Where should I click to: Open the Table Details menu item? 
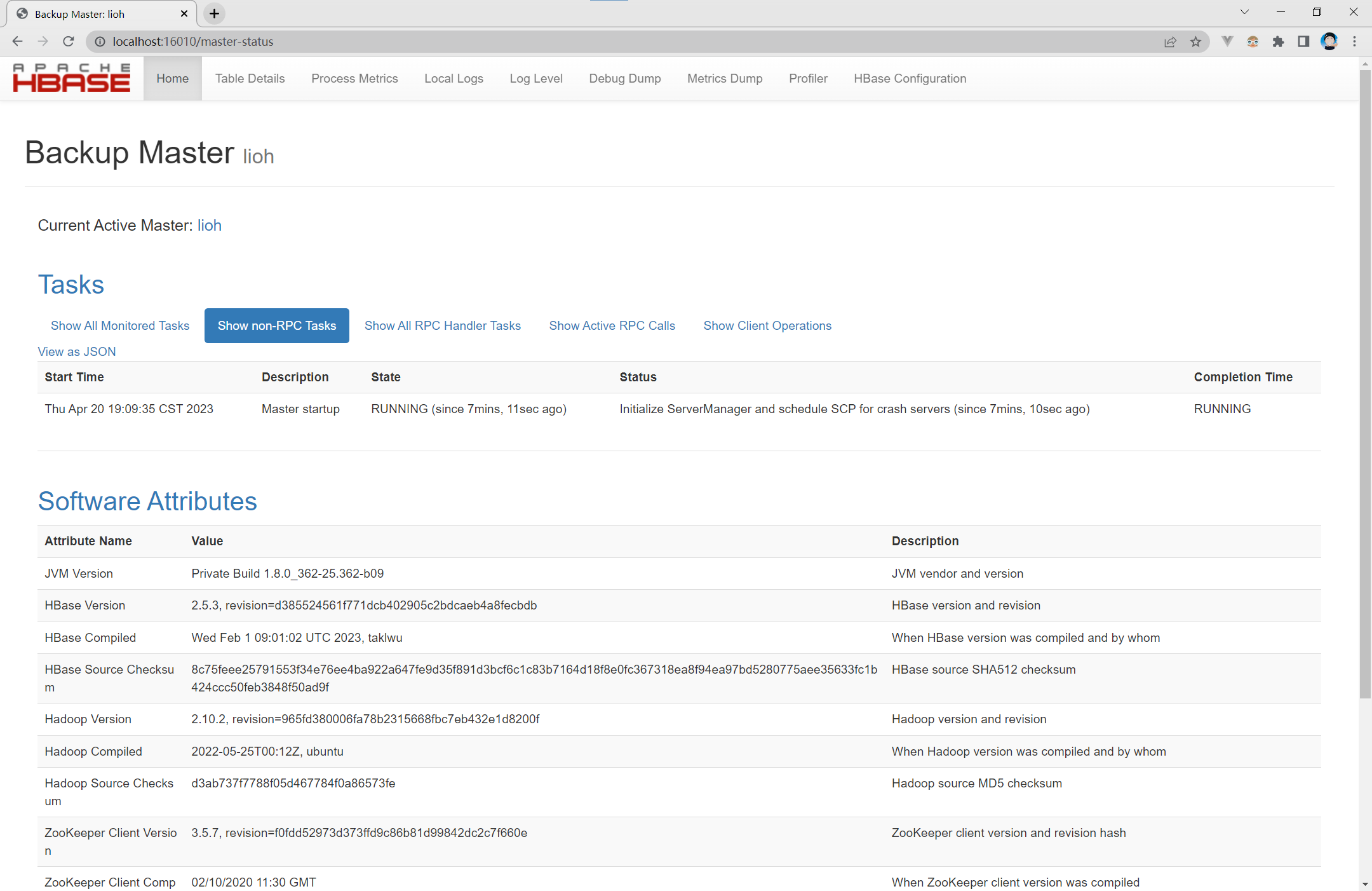tap(250, 78)
